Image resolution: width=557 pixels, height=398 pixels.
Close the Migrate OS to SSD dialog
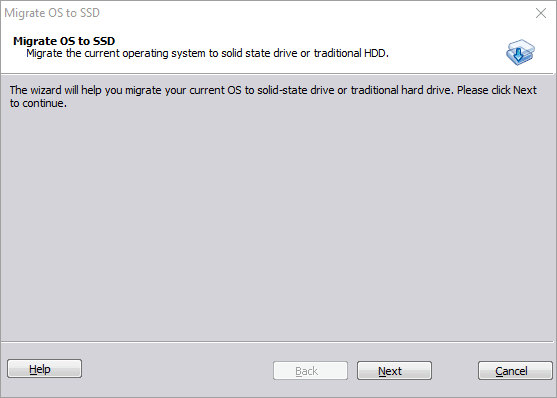click(541, 13)
